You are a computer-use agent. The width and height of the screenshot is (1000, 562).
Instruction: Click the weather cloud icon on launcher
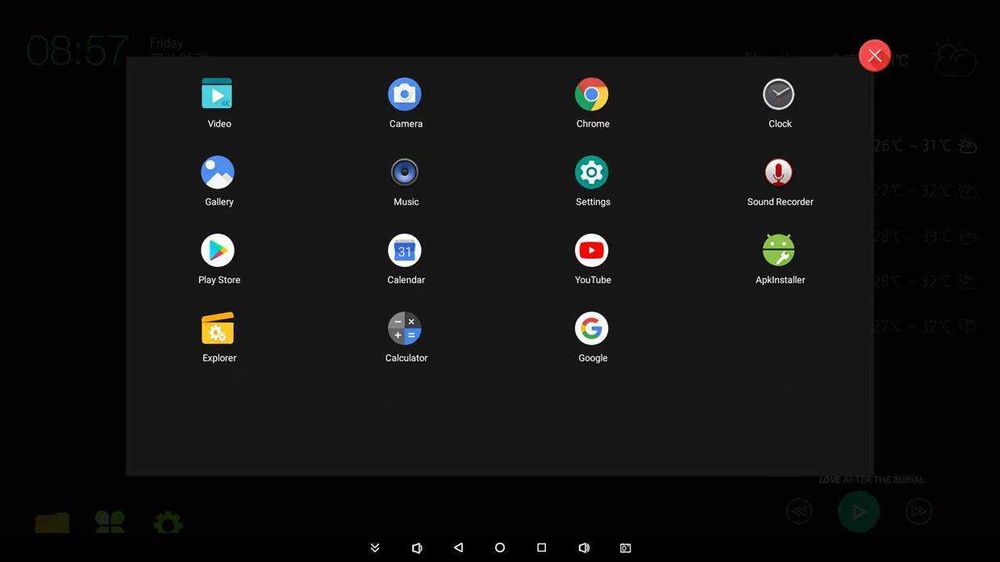tap(954, 57)
